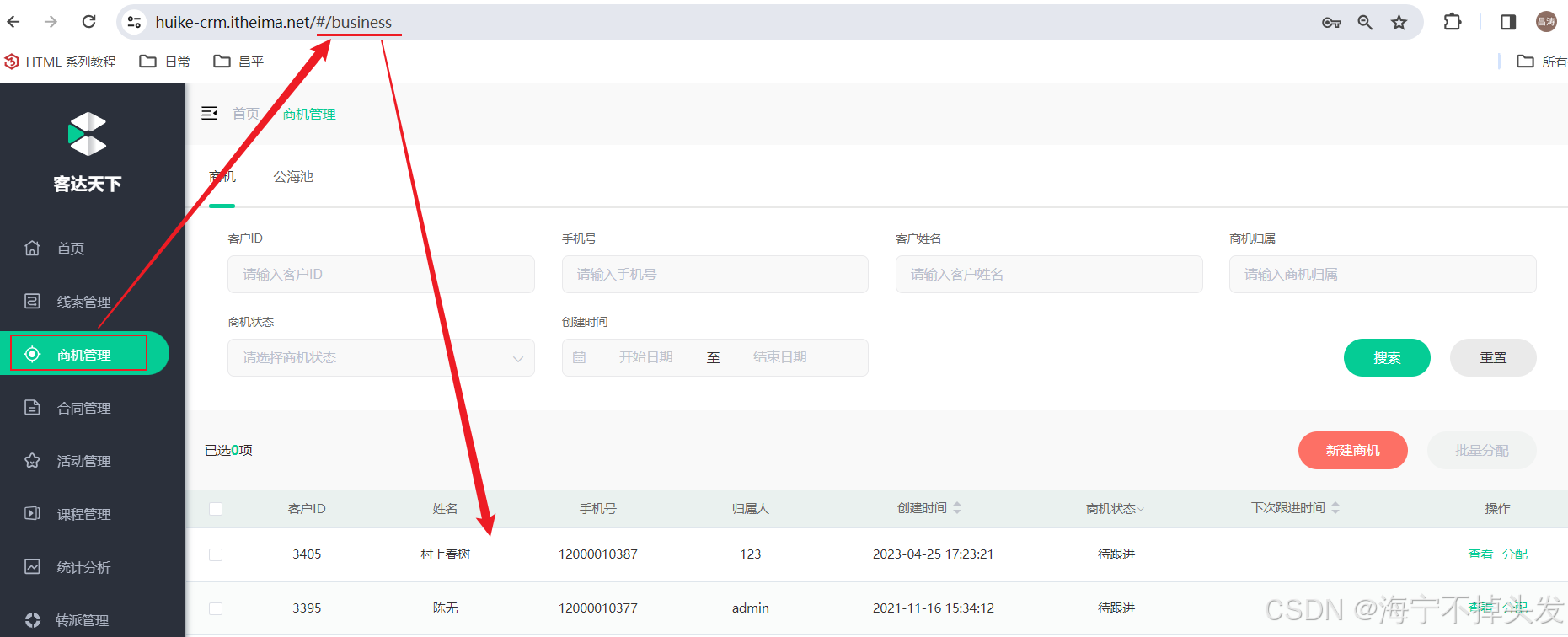1568x637 pixels.
Task: Focus the 商机归属 input field
Action: point(1383,274)
